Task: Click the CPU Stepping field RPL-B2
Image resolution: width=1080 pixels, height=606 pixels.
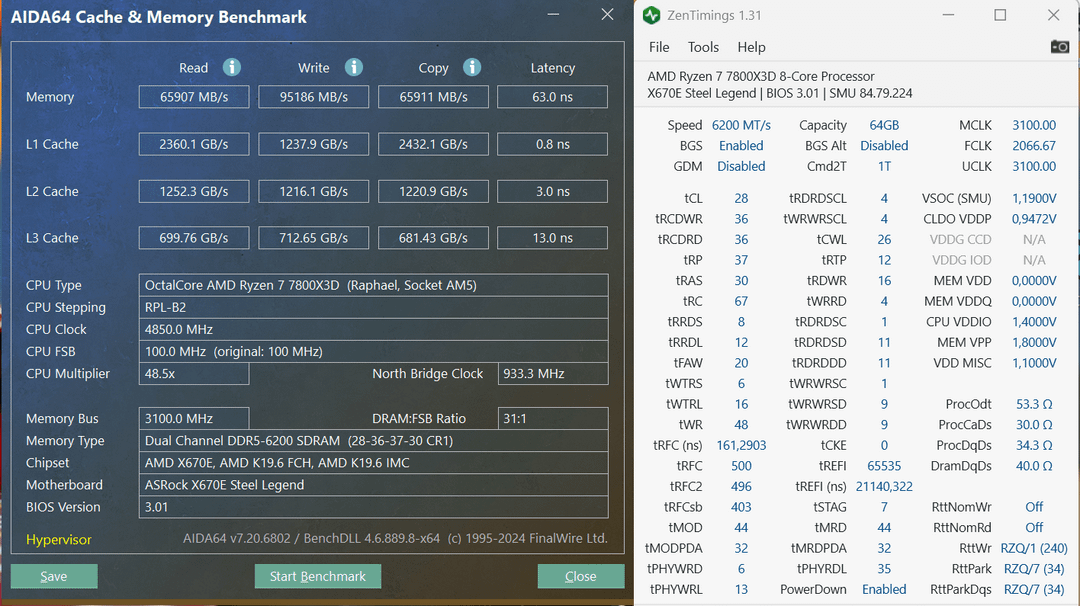Action: pos(373,307)
